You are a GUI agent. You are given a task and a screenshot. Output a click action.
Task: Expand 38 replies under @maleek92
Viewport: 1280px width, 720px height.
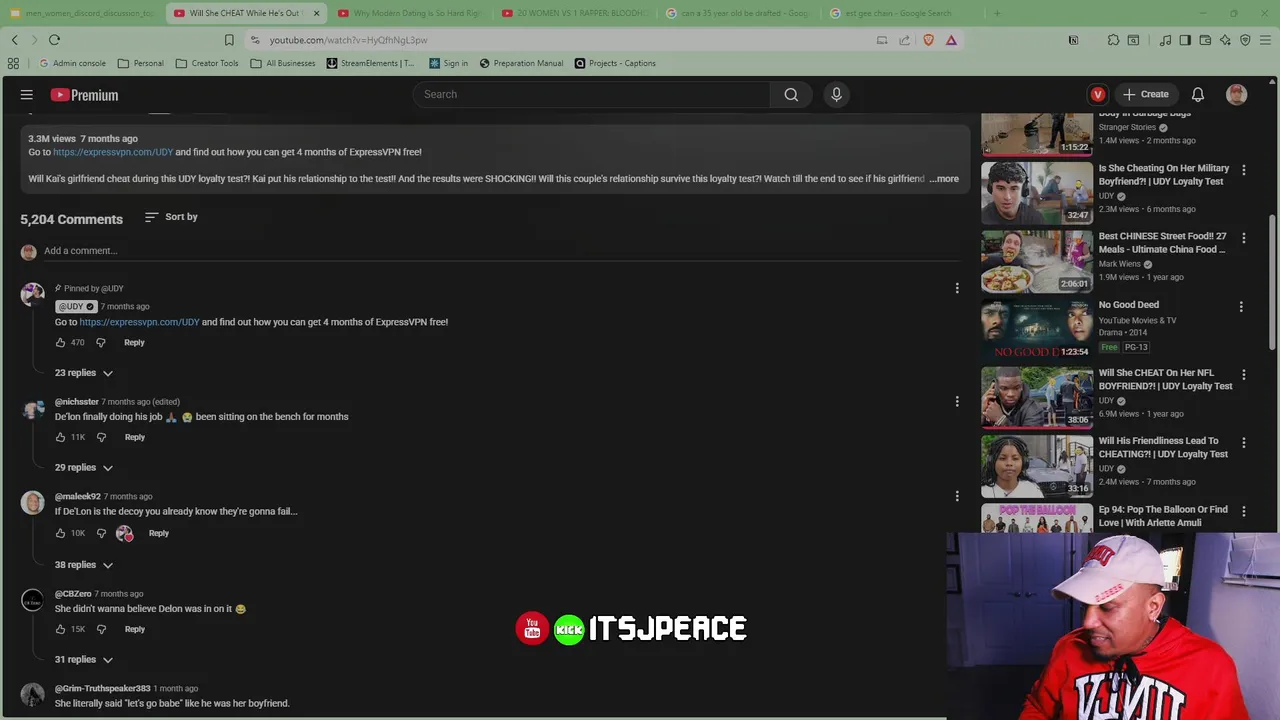click(84, 565)
